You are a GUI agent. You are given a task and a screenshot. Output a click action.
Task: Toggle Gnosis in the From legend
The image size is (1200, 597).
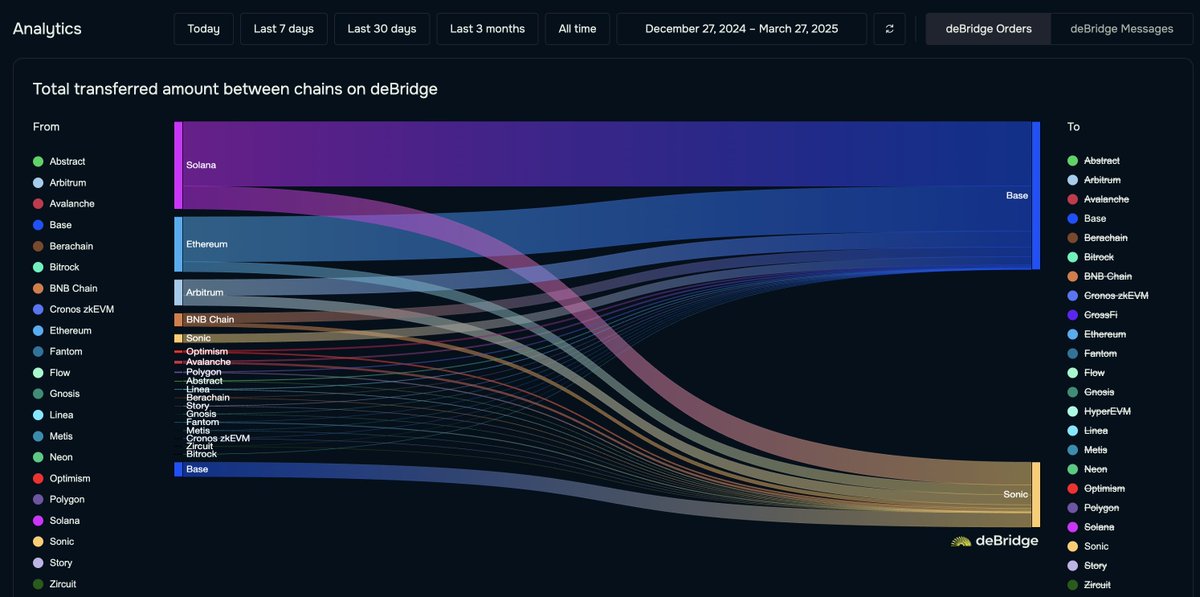pyautogui.click(x=56, y=394)
